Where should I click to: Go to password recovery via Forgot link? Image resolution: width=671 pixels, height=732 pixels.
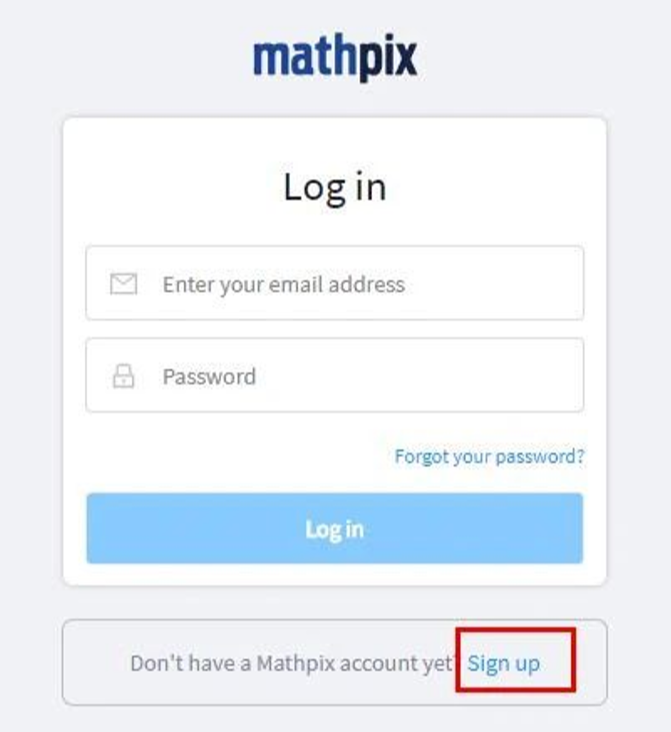[x=489, y=456]
